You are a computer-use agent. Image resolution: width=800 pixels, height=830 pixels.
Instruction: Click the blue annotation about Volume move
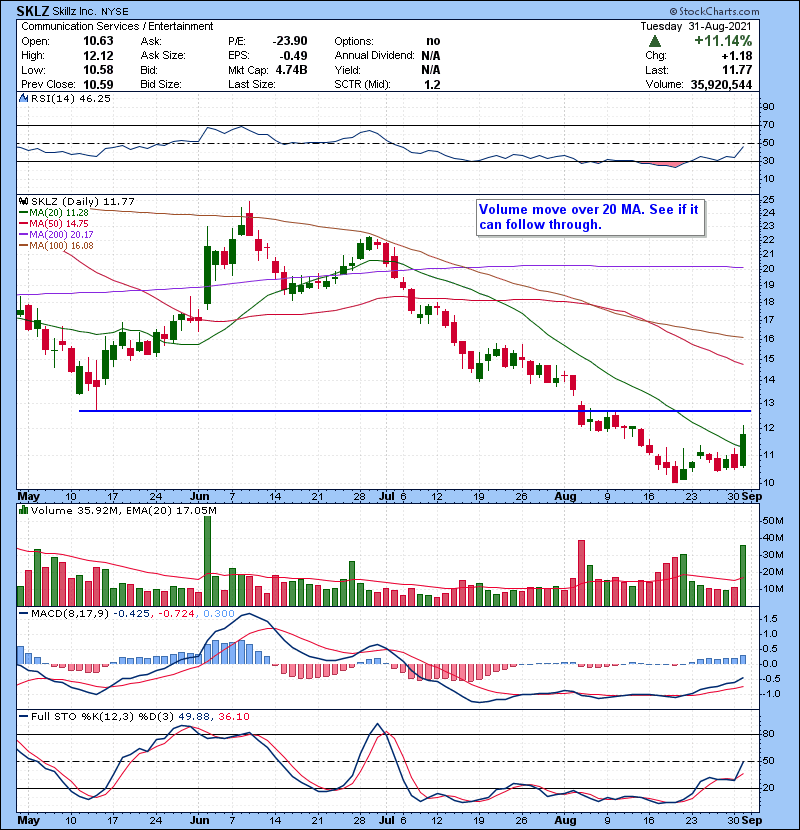coord(589,217)
